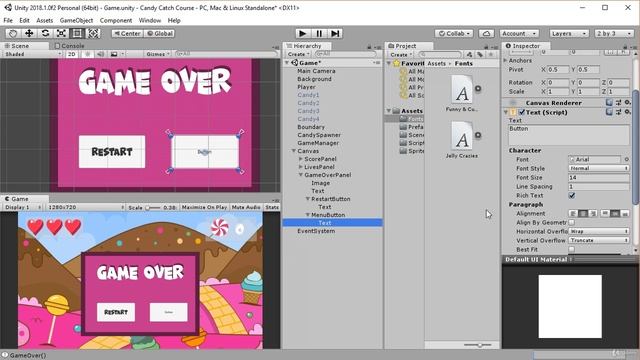Viewport: 640px width, 360px height.
Task: Open the Edit menu
Action: pyautogui.click(x=24, y=20)
